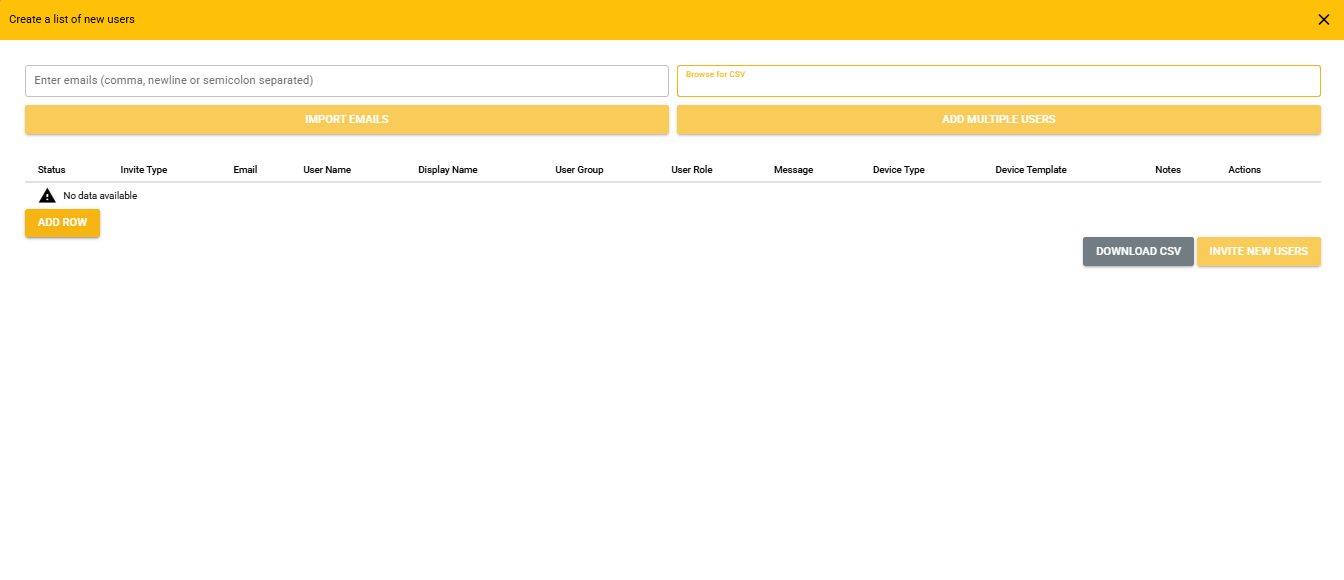
Task: Click the Notes column header
Action: (x=1167, y=170)
